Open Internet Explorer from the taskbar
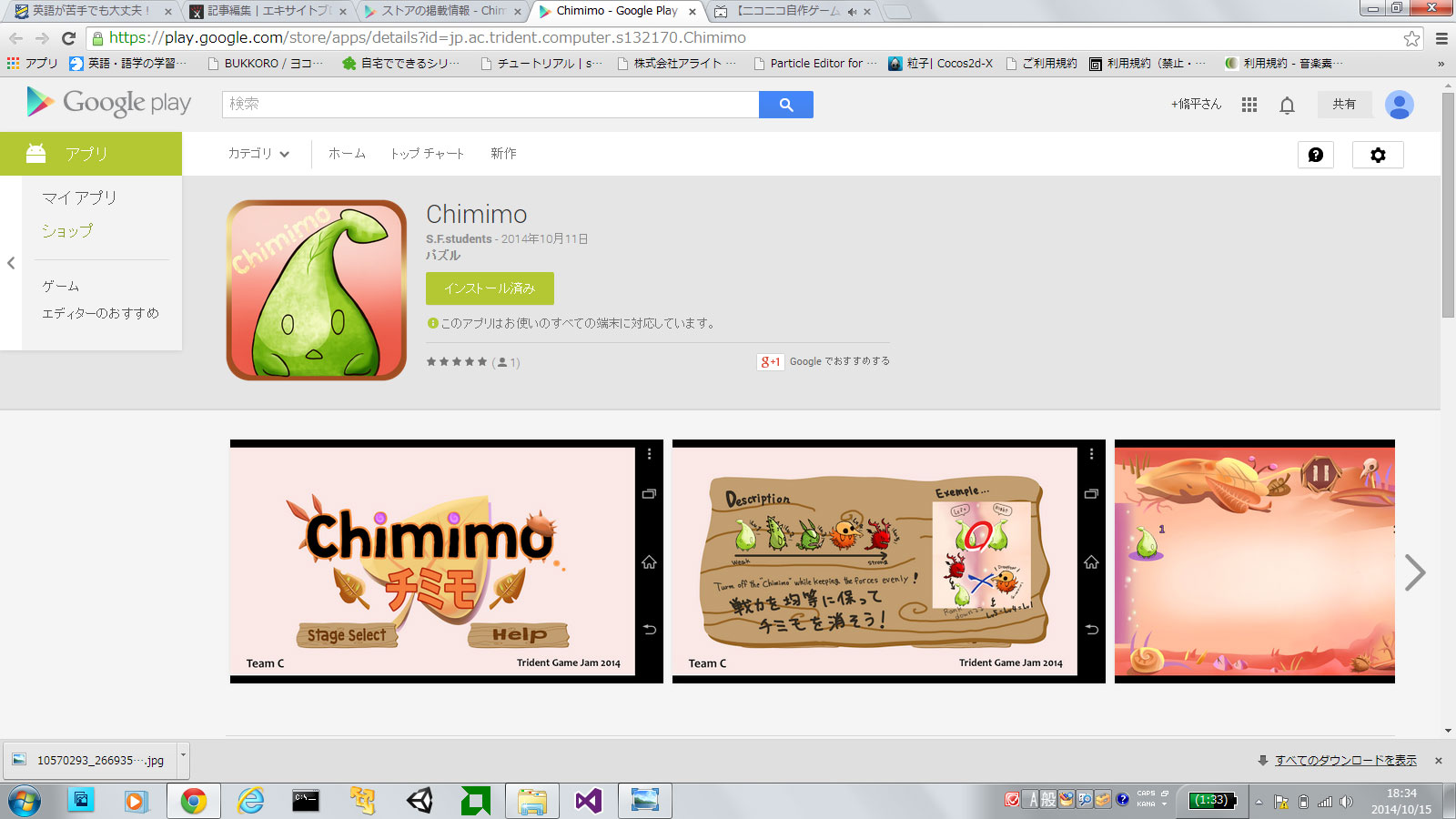 coord(250,801)
